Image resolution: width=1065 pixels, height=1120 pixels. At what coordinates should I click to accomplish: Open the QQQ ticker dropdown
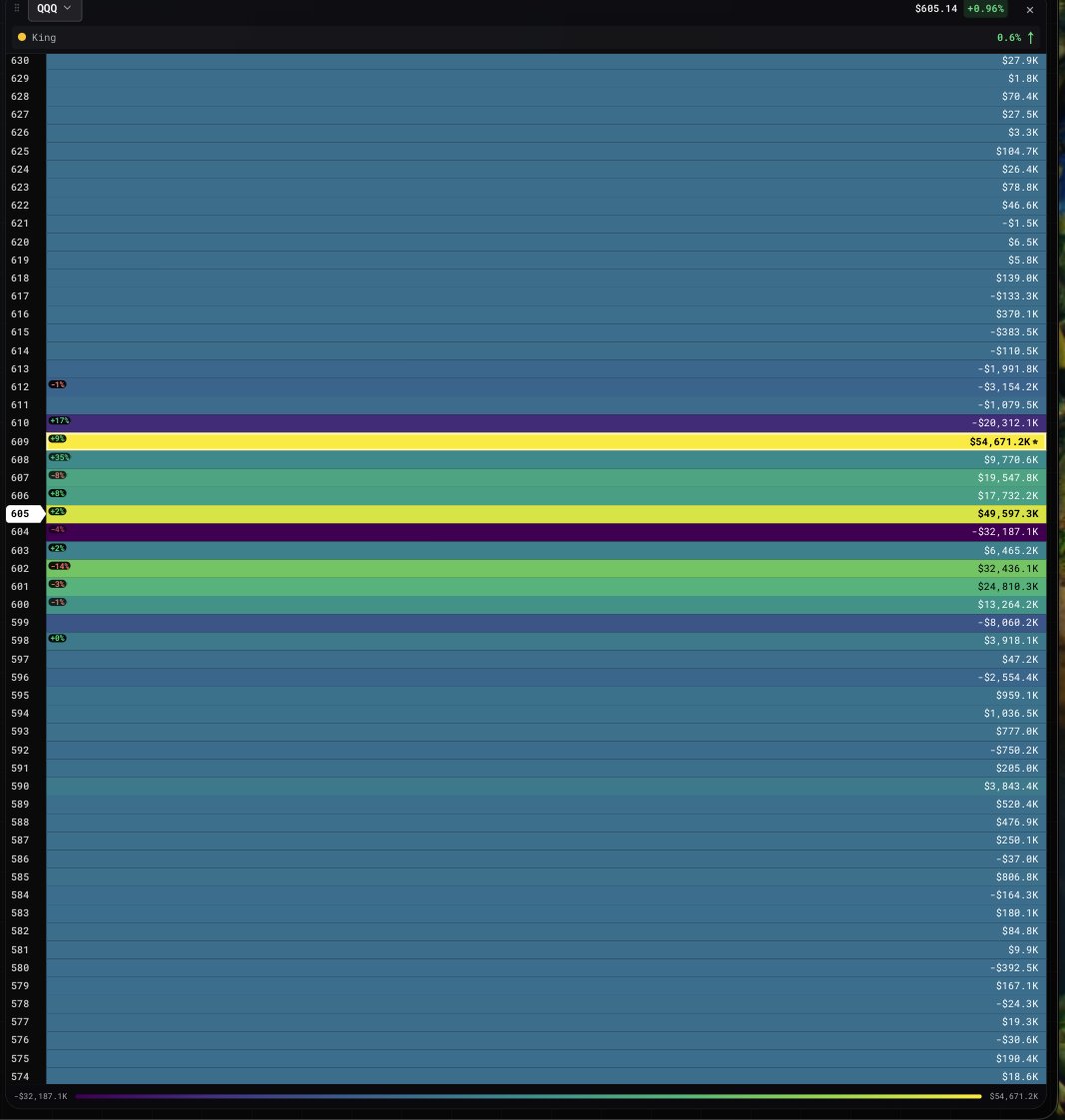(54, 9)
